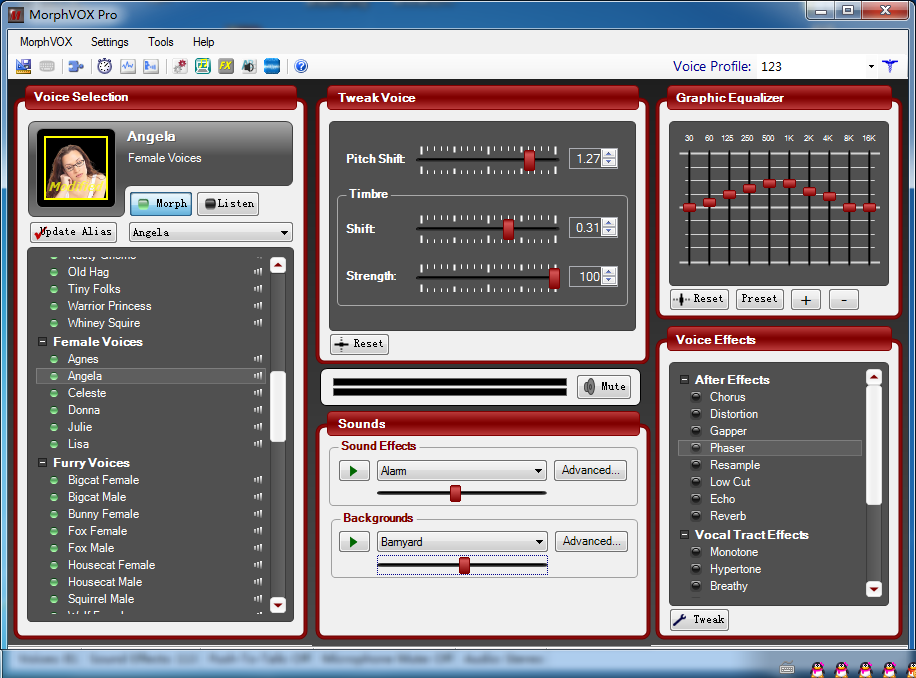Collapse the After Effects group
The height and width of the screenshot is (678, 916).
[x=684, y=380]
